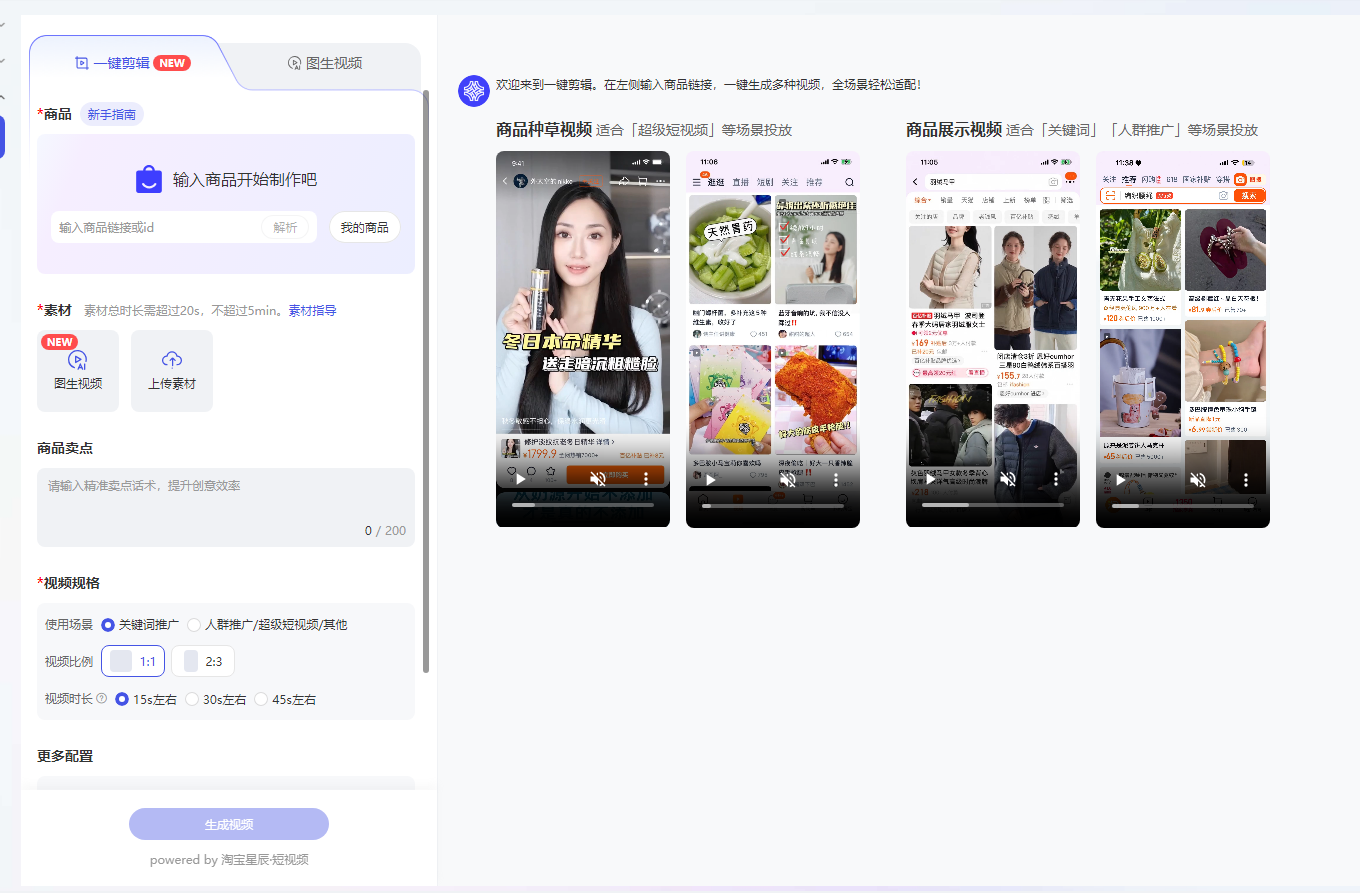Play the last 商品展示视频 sample video
This screenshot has width=1360, height=893.
point(1120,479)
